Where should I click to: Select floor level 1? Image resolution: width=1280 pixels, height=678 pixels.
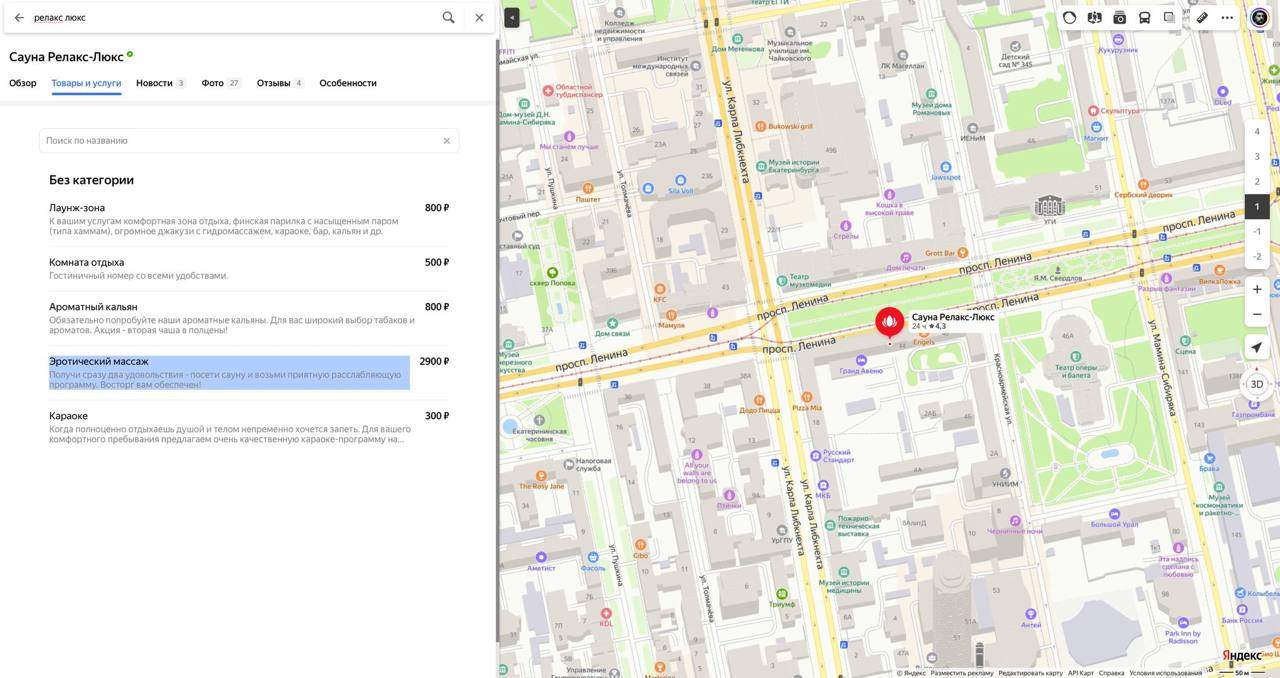tap(1257, 207)
